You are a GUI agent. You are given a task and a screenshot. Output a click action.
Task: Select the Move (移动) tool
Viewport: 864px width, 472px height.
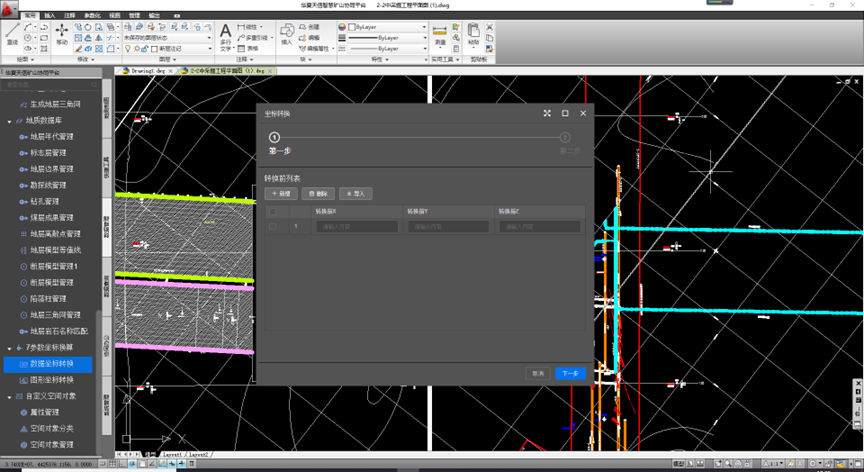pos(62,34)
